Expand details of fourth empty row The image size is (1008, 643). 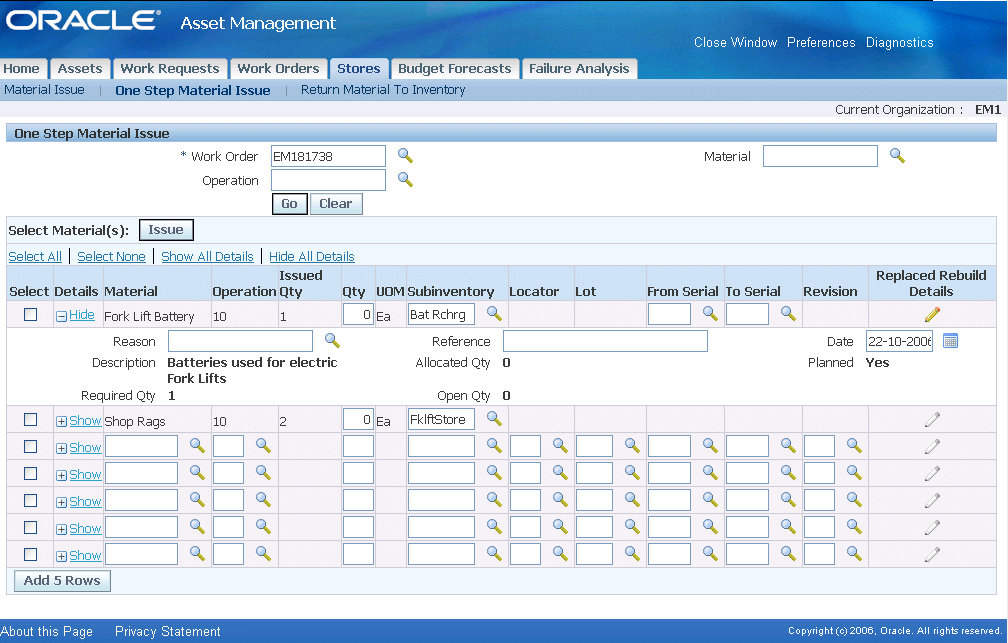pyautogui.click(x=79, y=529)
